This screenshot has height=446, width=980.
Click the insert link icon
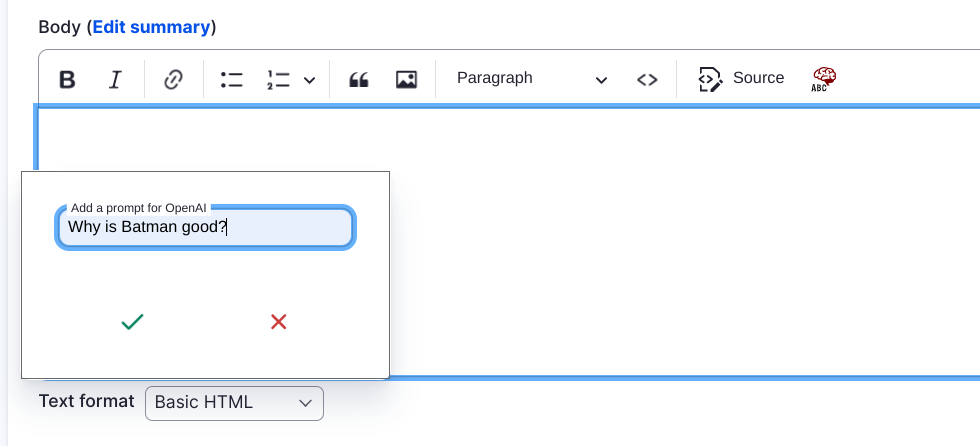pos(173,79)
